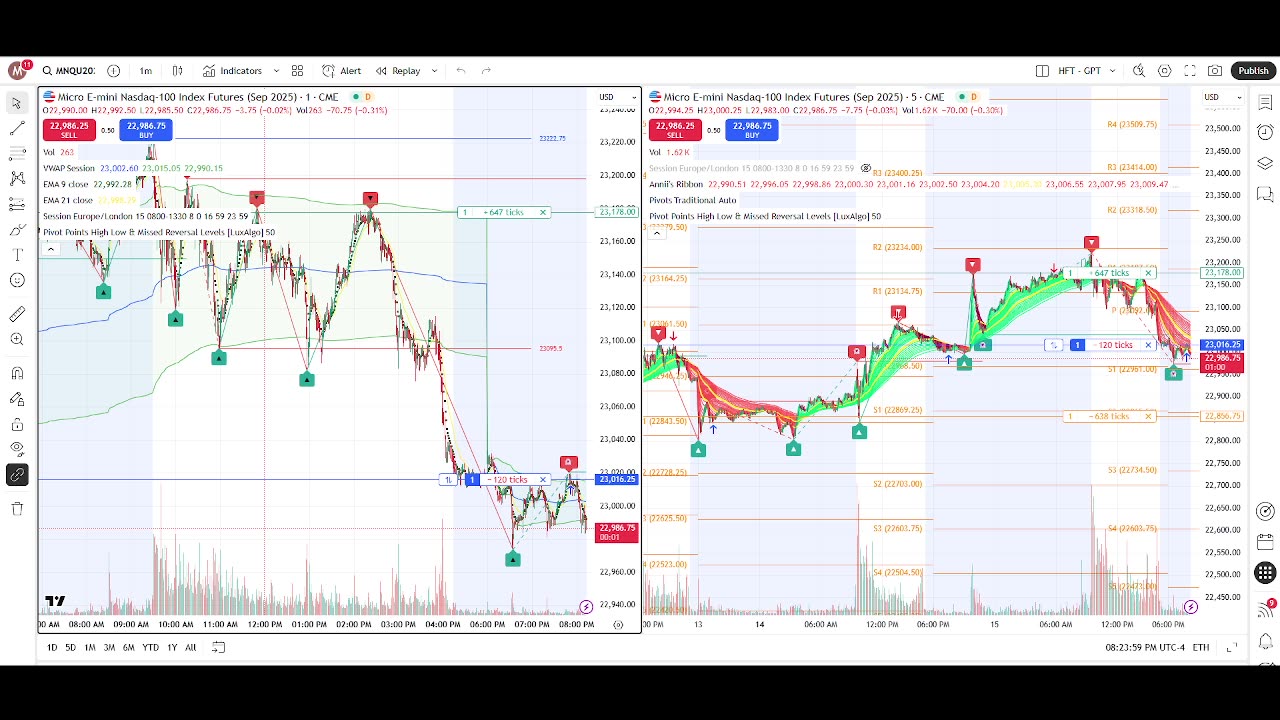
Task: Collapse indicator legend on right chart
Action: pos(656,233)
